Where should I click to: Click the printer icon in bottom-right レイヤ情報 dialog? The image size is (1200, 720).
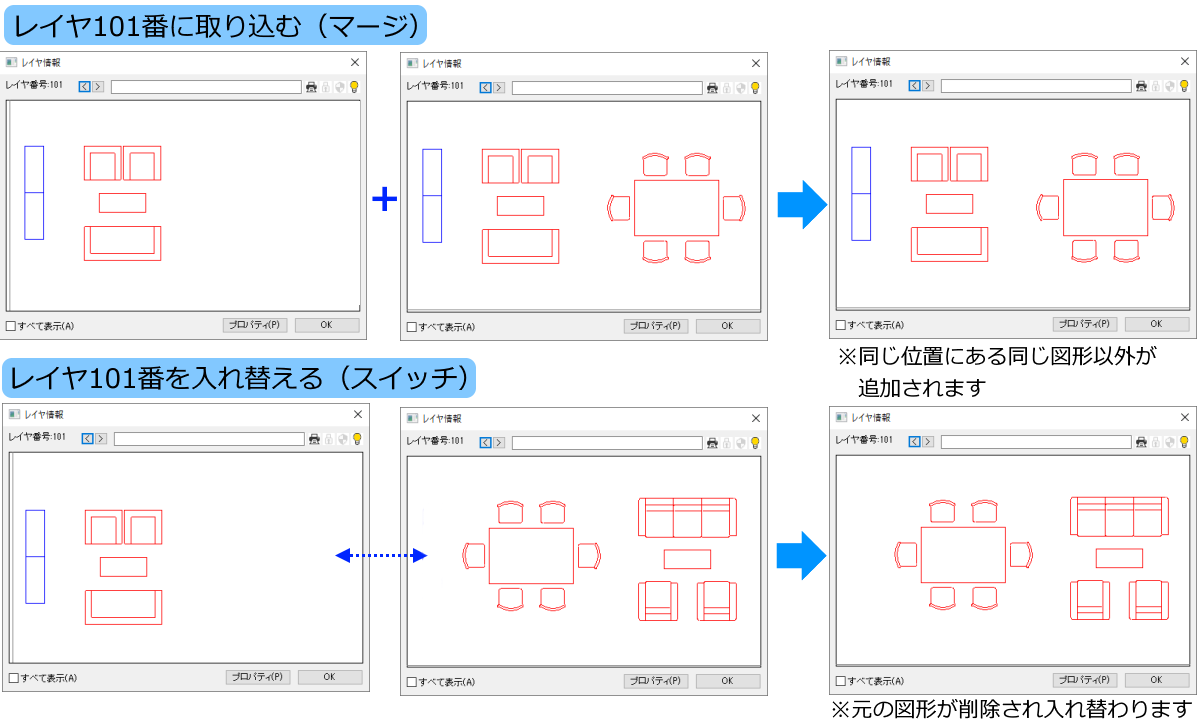(x=1141, y=441)
